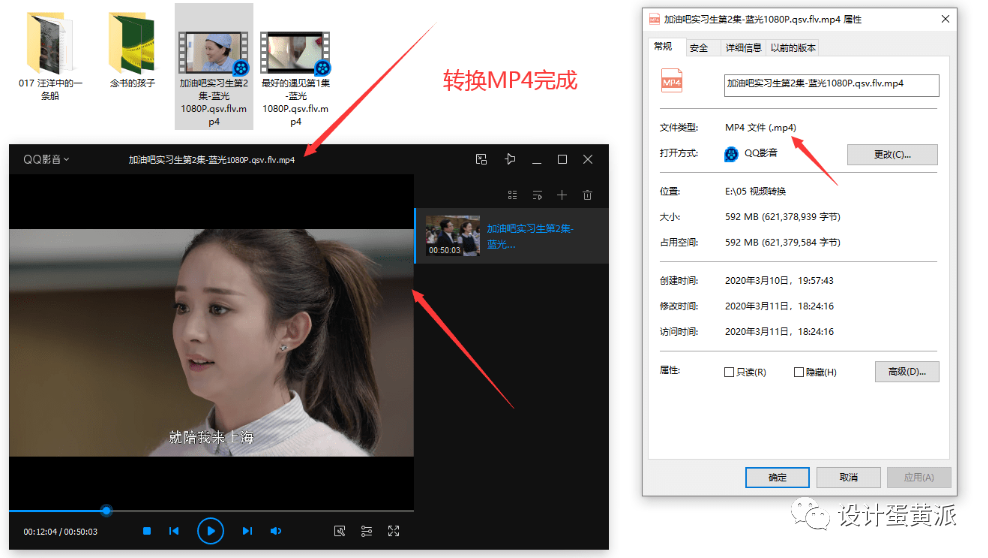Select playlist item 加油吧实习生第2集
This screenshot has height=558, width=988.
click(x=512, y=236)
